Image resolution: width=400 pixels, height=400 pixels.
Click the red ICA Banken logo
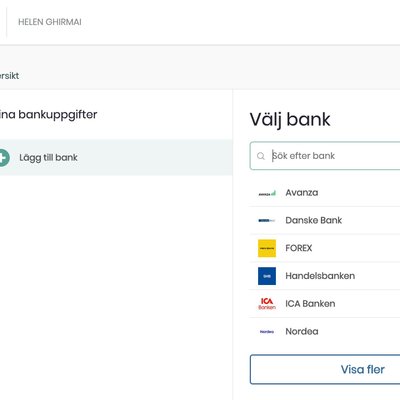pyautogui.click(x=267, y=304)
